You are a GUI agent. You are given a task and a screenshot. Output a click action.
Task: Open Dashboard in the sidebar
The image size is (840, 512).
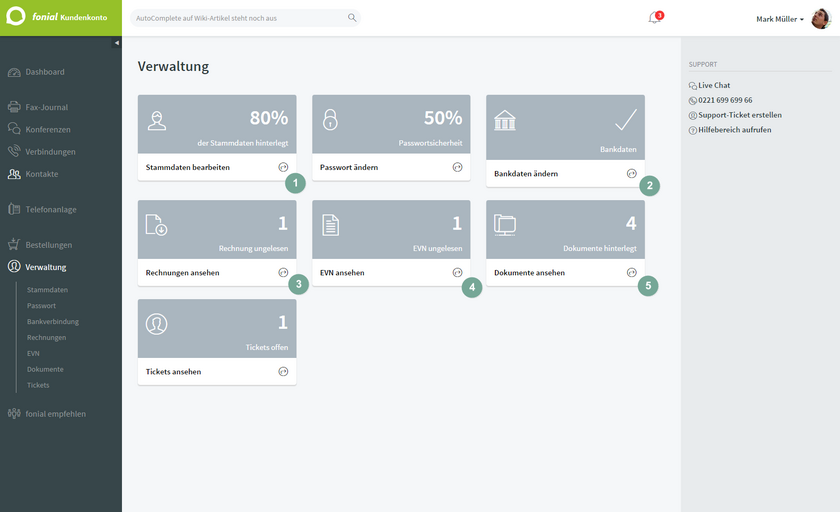click(x=44, y=72)
